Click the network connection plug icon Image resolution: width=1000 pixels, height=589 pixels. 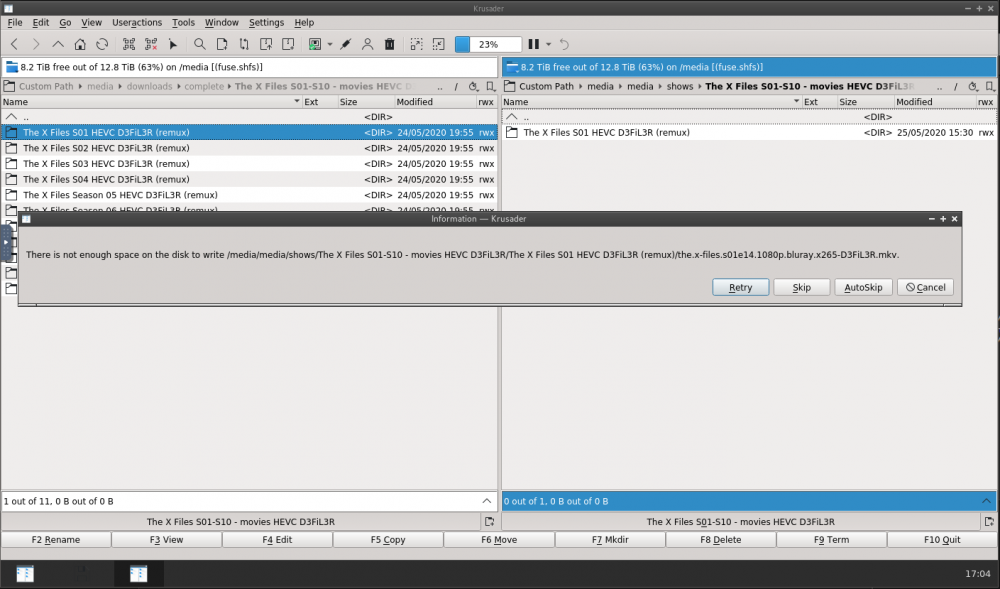click(346, 45)
